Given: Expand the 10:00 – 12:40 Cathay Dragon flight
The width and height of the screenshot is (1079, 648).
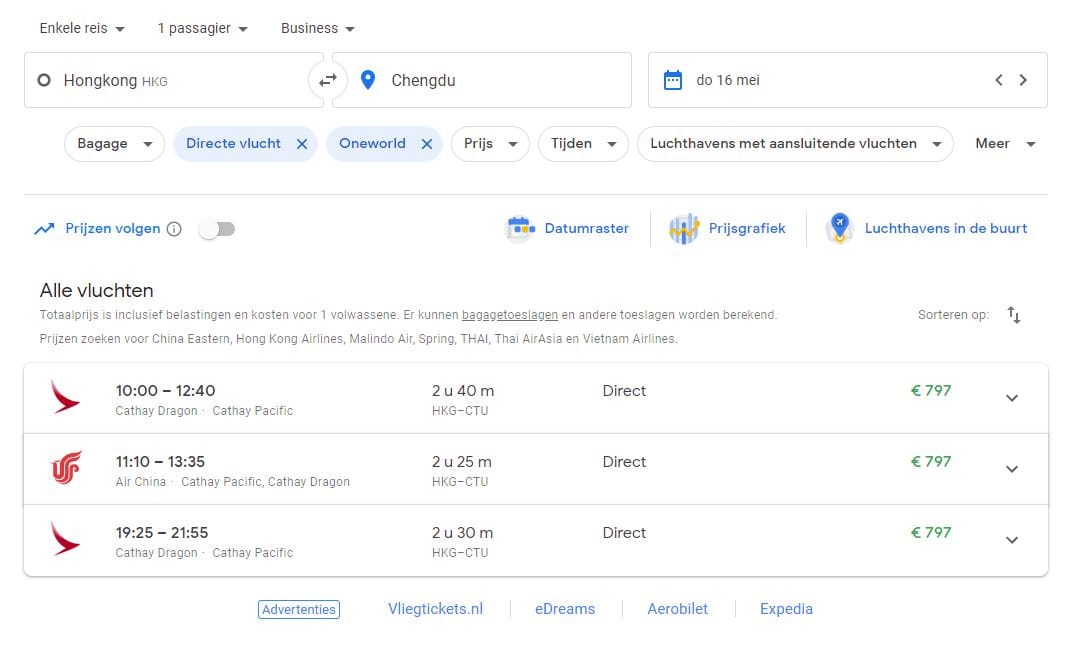Looking at the screenshot, I should (1011, 398).
